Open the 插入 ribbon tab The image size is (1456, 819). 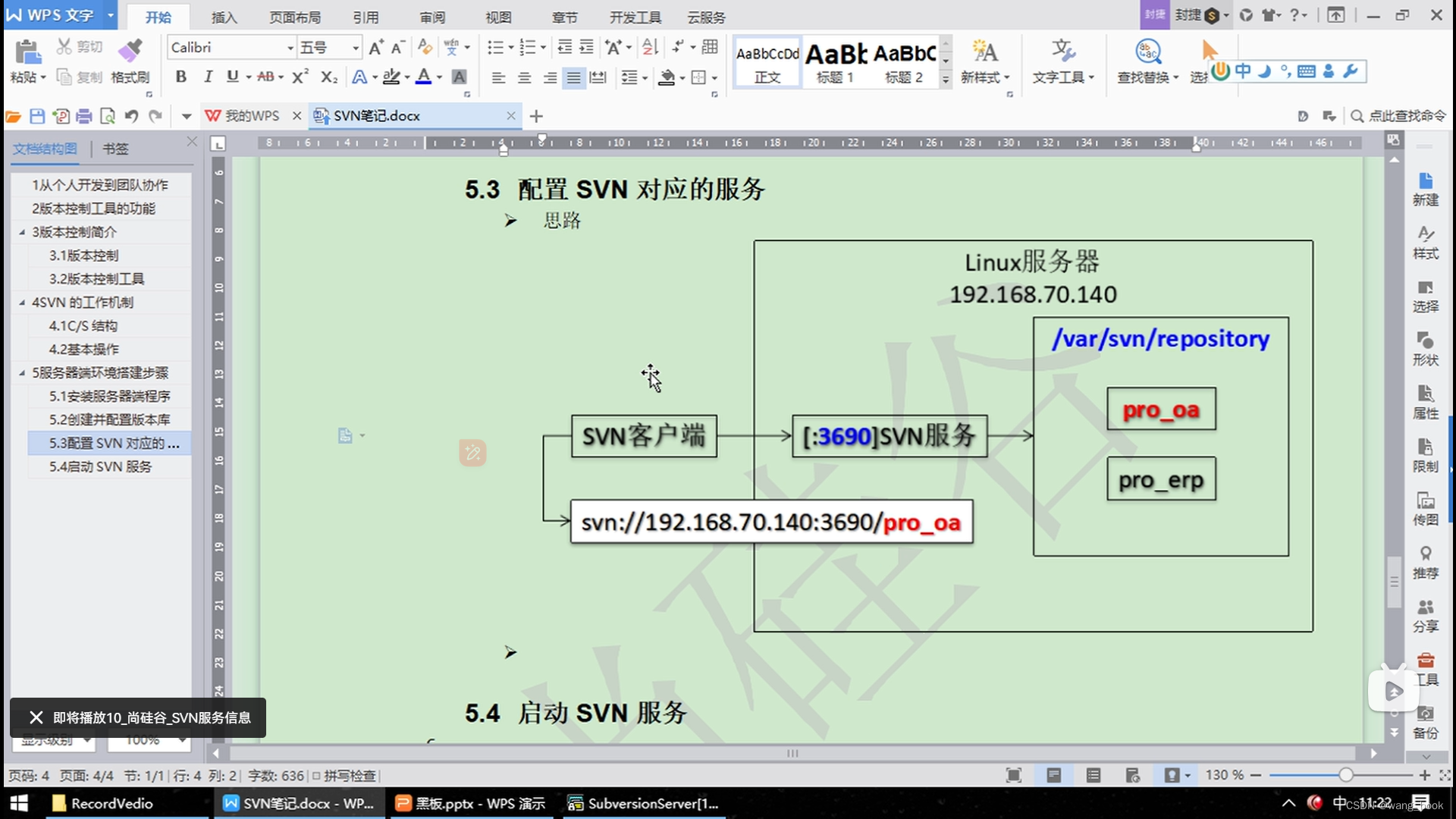click(x=224, y=17)
